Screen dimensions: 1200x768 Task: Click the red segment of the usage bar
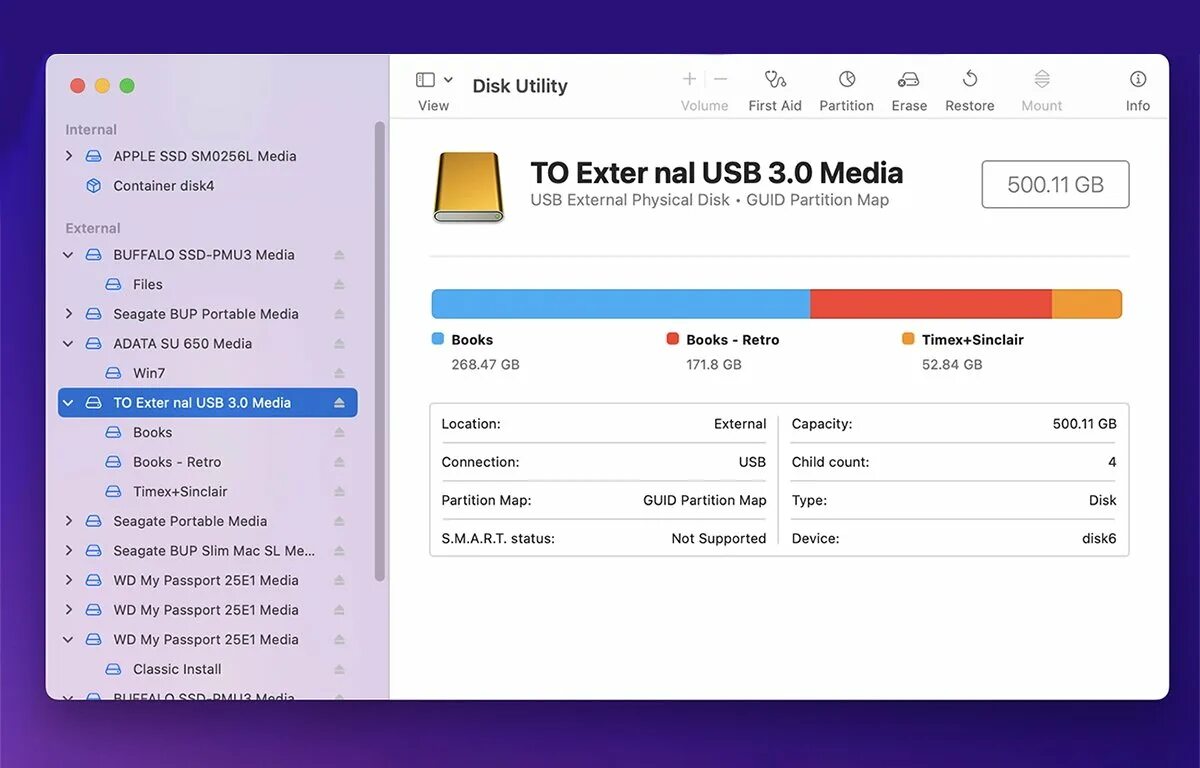931,304
